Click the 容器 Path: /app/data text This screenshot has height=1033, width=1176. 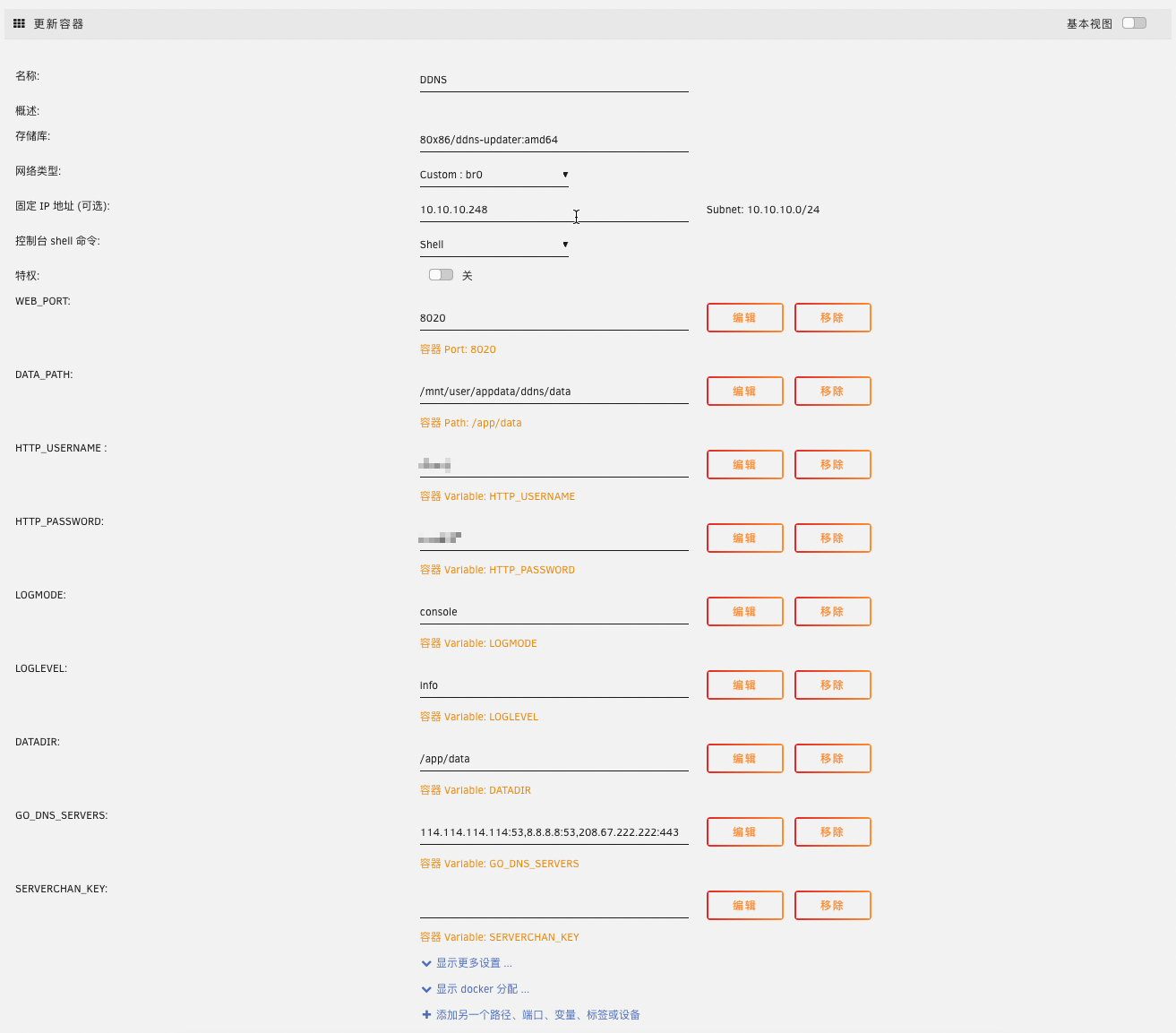(x=471, y=423)
